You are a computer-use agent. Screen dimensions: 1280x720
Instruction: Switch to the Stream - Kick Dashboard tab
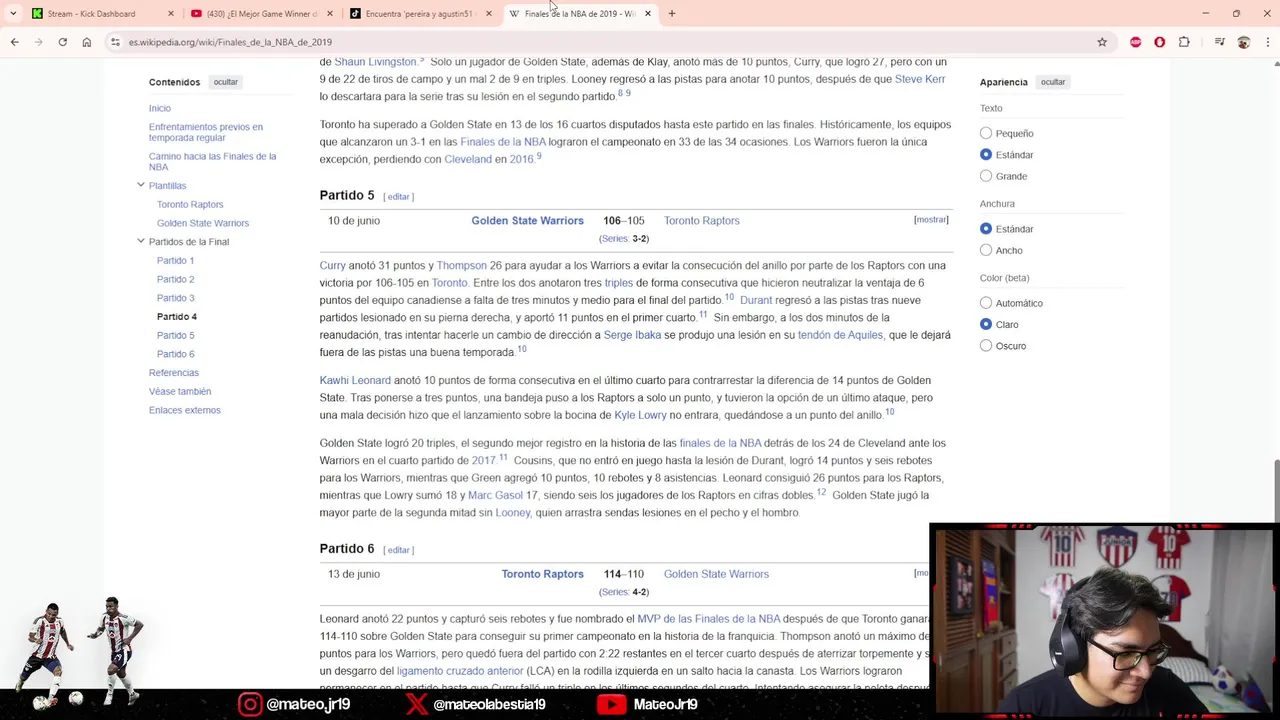point(92,14)
